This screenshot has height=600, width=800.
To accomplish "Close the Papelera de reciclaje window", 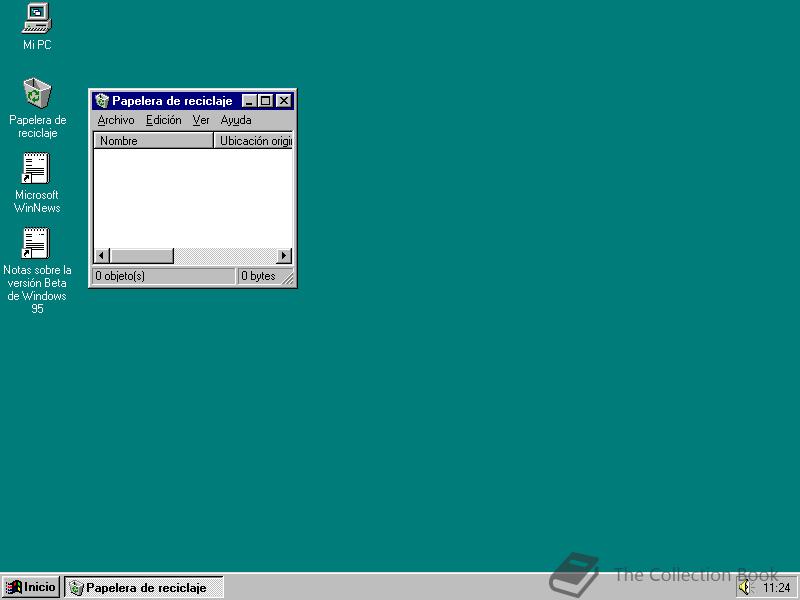I will click(x=284, y=101).
